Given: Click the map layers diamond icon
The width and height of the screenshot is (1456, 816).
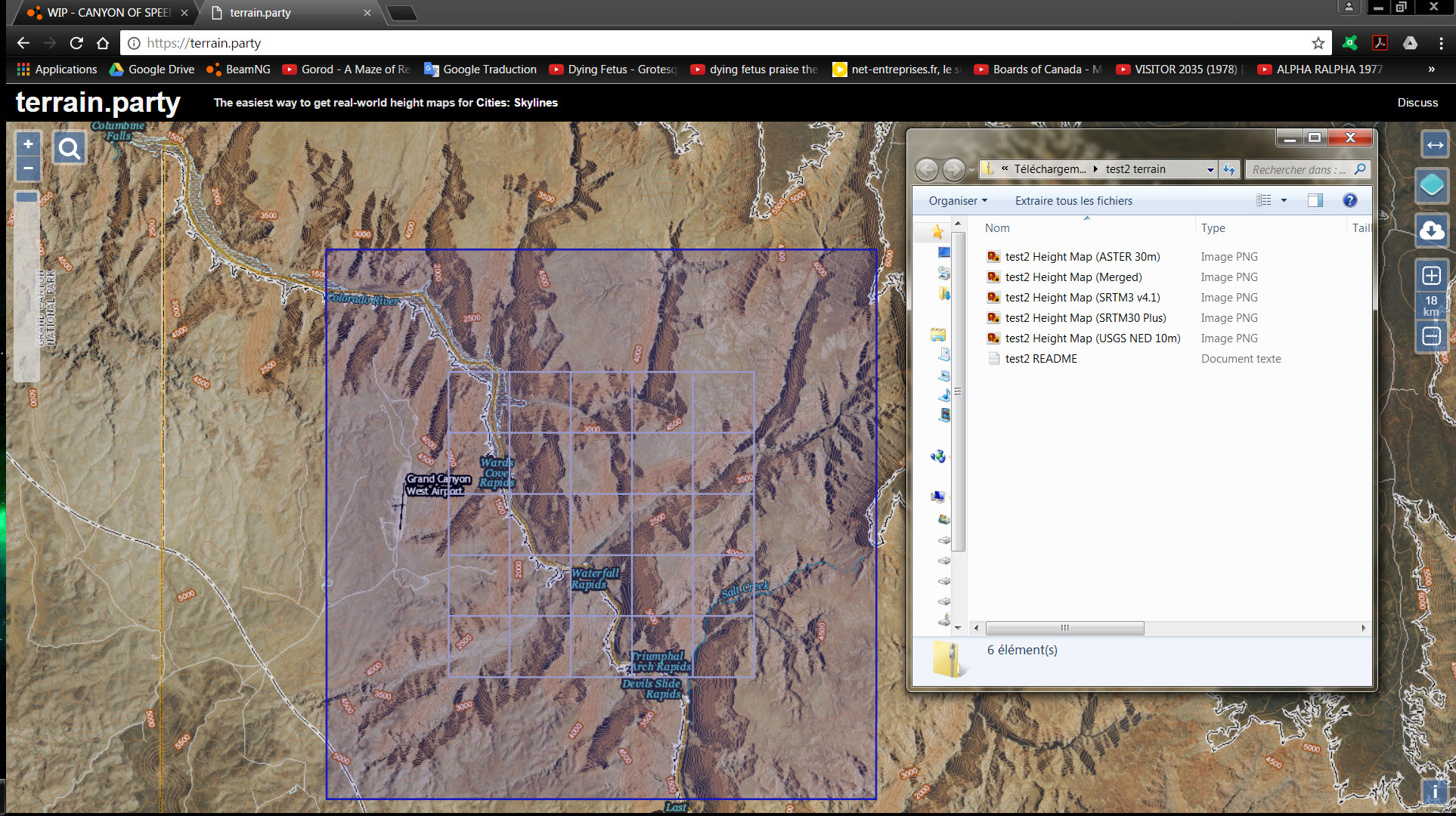Looking at the screenshot, I should coord(1432,185).
